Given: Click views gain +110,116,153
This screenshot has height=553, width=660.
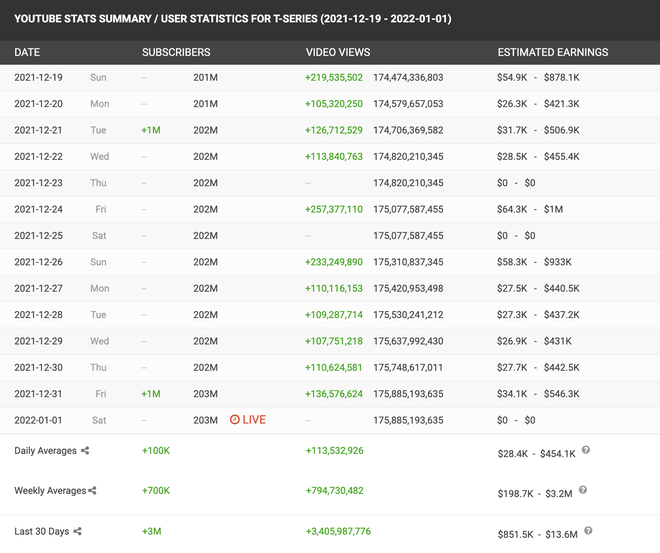Looking at the screenshot, I should [334, 289].
